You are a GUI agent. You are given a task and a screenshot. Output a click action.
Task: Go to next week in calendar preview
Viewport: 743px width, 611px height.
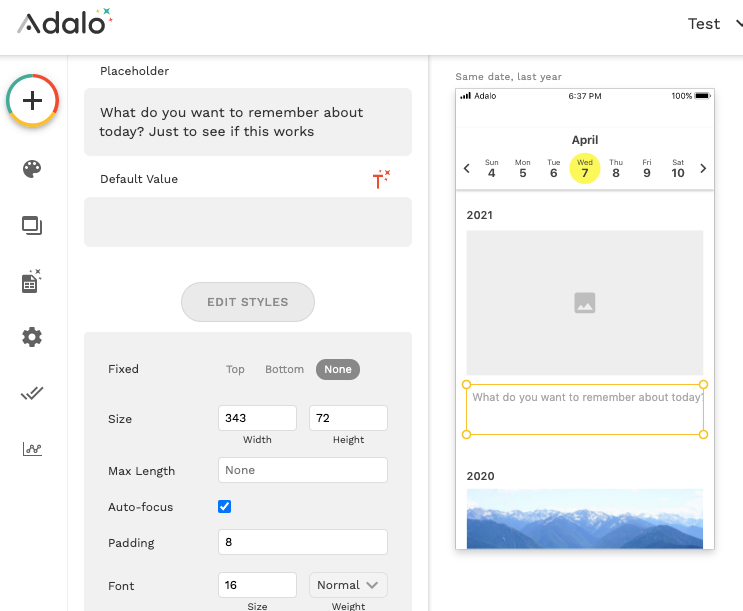coord(703,169)
